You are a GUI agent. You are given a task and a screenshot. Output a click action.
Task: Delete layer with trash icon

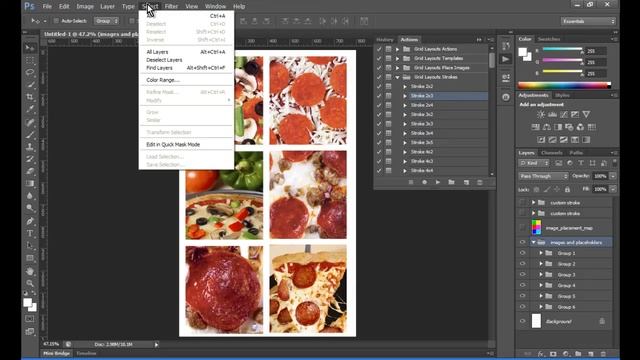603,354
